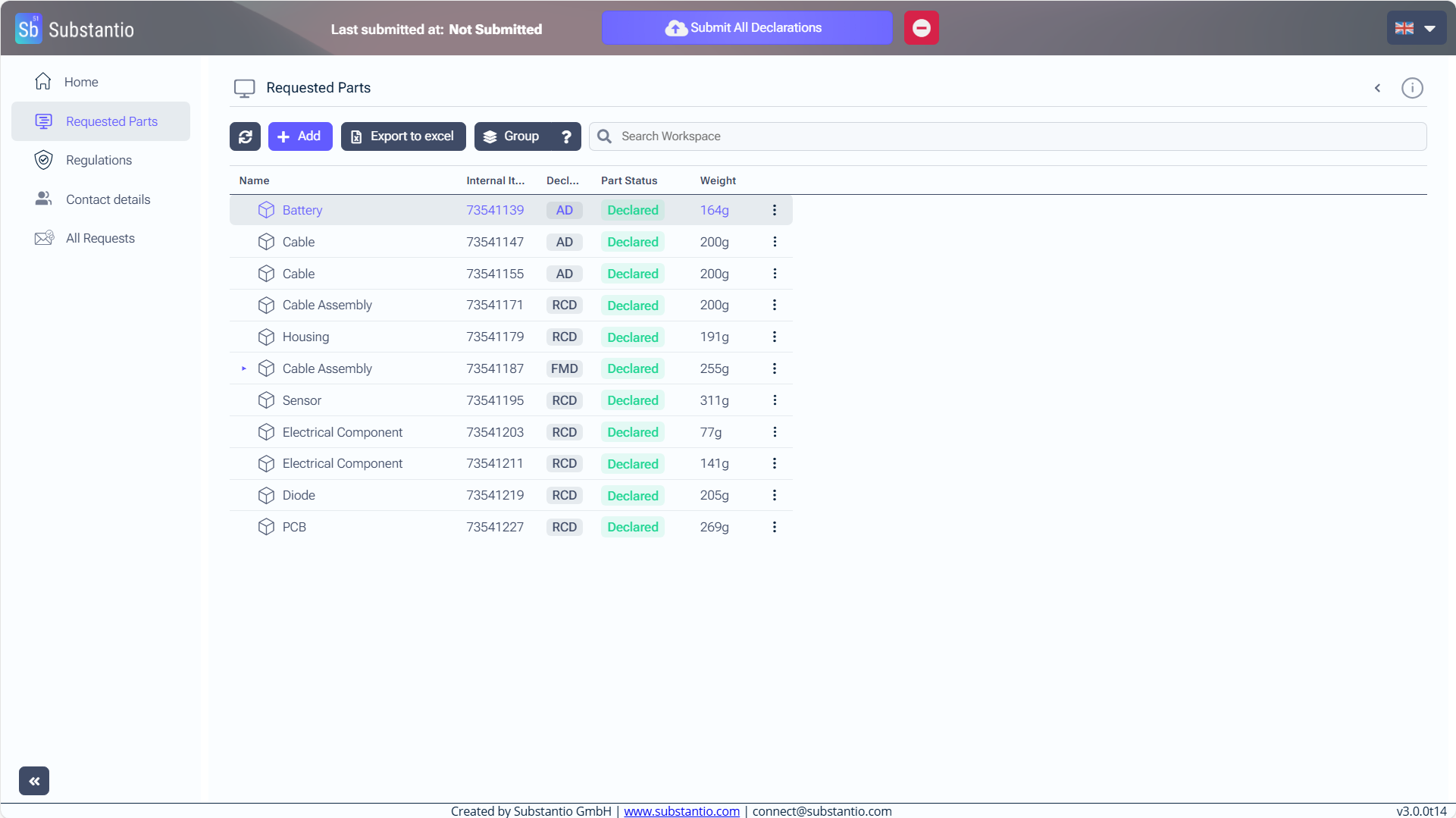This screenshot has width=1456, height=818.
Task: Open the info icon in Requested Parts header
Action: pyautogui.click(x=1411, y=88)
